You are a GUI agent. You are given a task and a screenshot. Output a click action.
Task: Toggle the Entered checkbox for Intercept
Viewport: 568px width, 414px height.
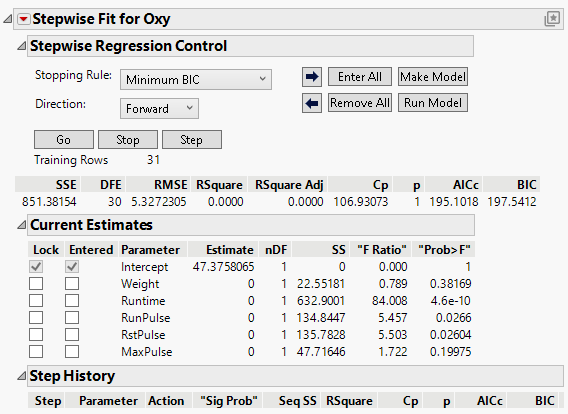pos(72,267)
